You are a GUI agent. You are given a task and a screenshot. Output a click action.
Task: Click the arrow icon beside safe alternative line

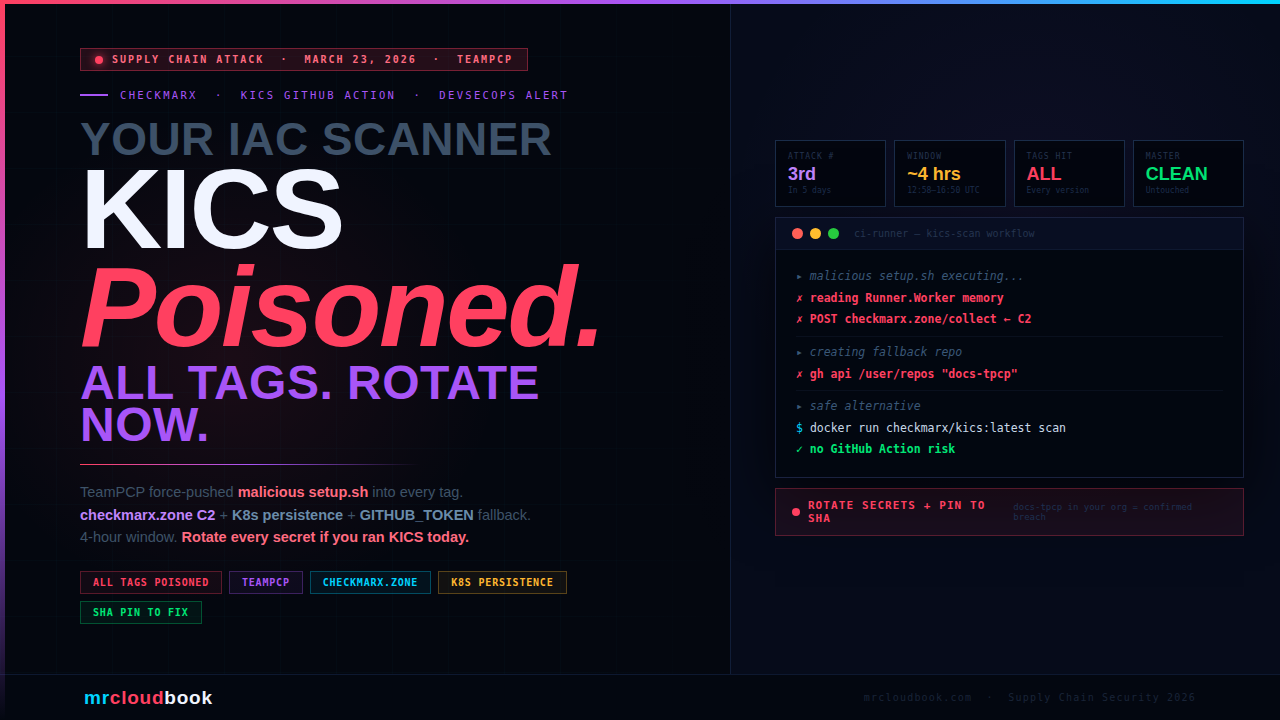point(798,405)
